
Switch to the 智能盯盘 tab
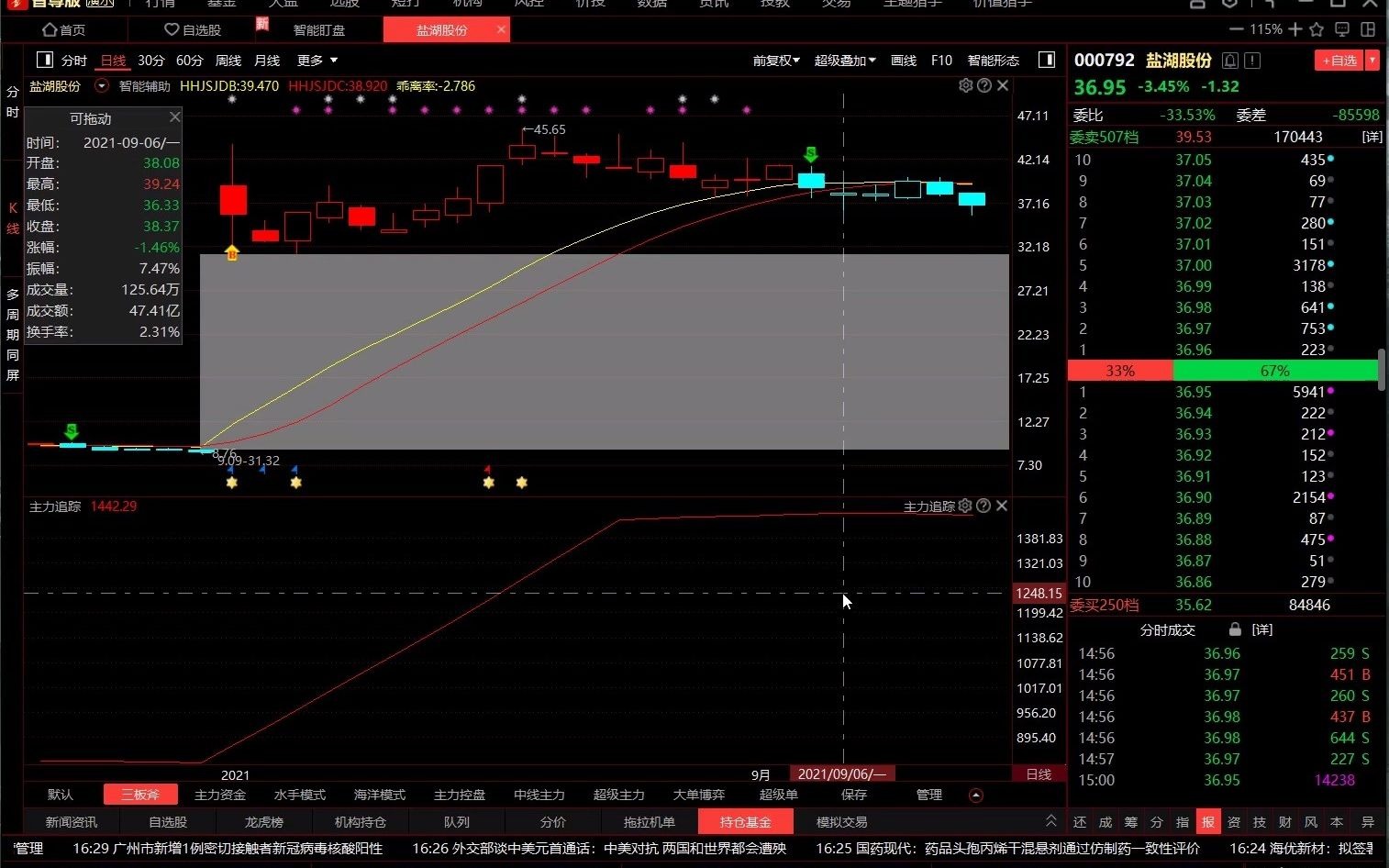click(x=319, y=30)
